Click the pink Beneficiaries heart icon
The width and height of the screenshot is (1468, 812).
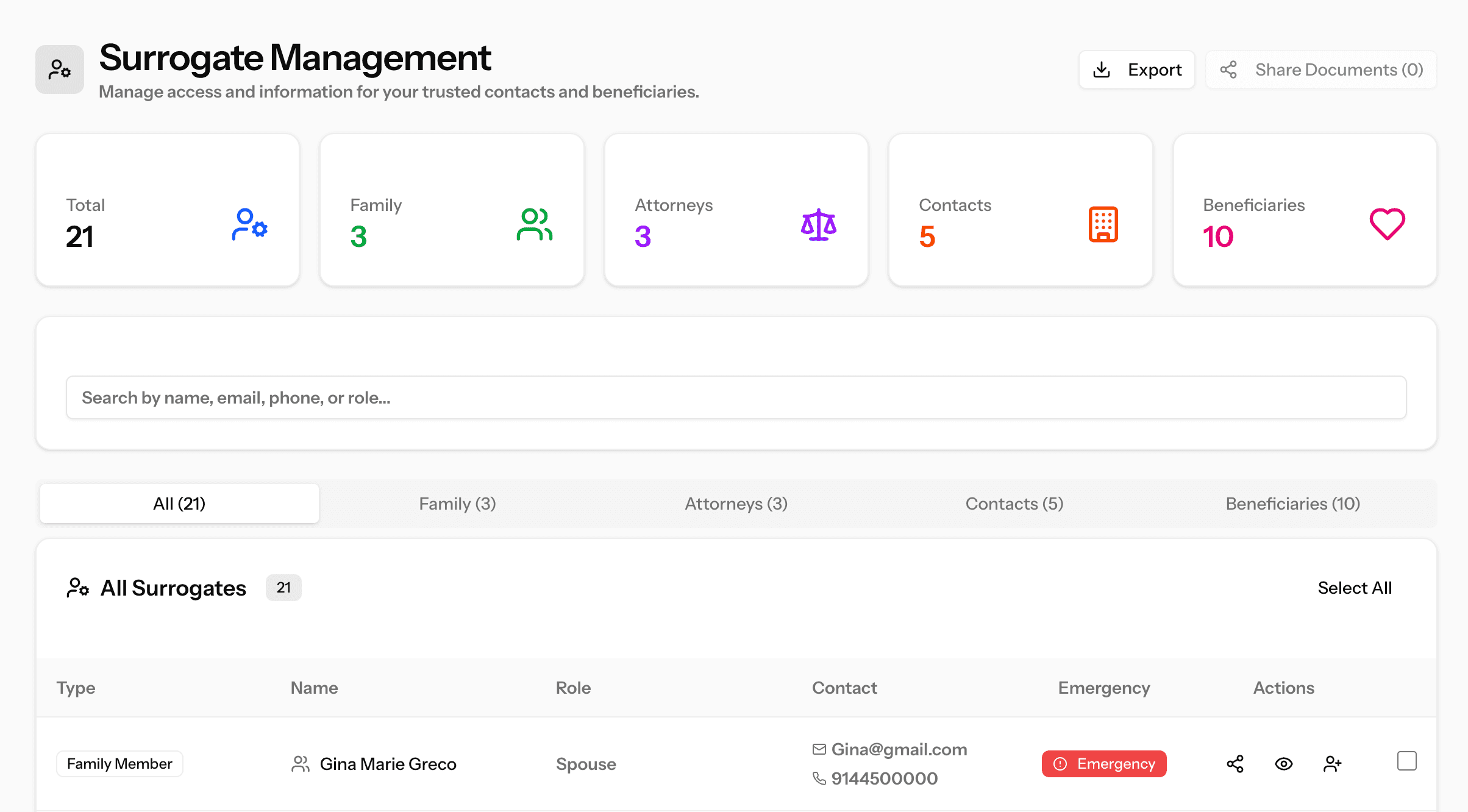click(1387, 225)
